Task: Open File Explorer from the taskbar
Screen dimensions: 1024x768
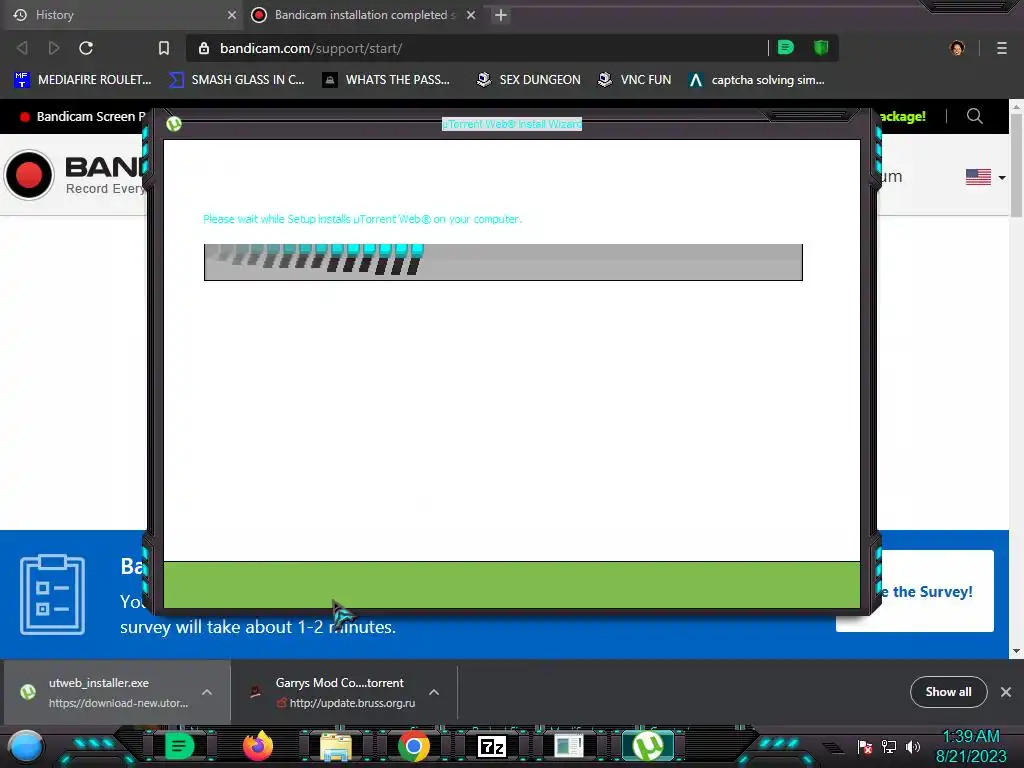Action: tap(336, 746)
